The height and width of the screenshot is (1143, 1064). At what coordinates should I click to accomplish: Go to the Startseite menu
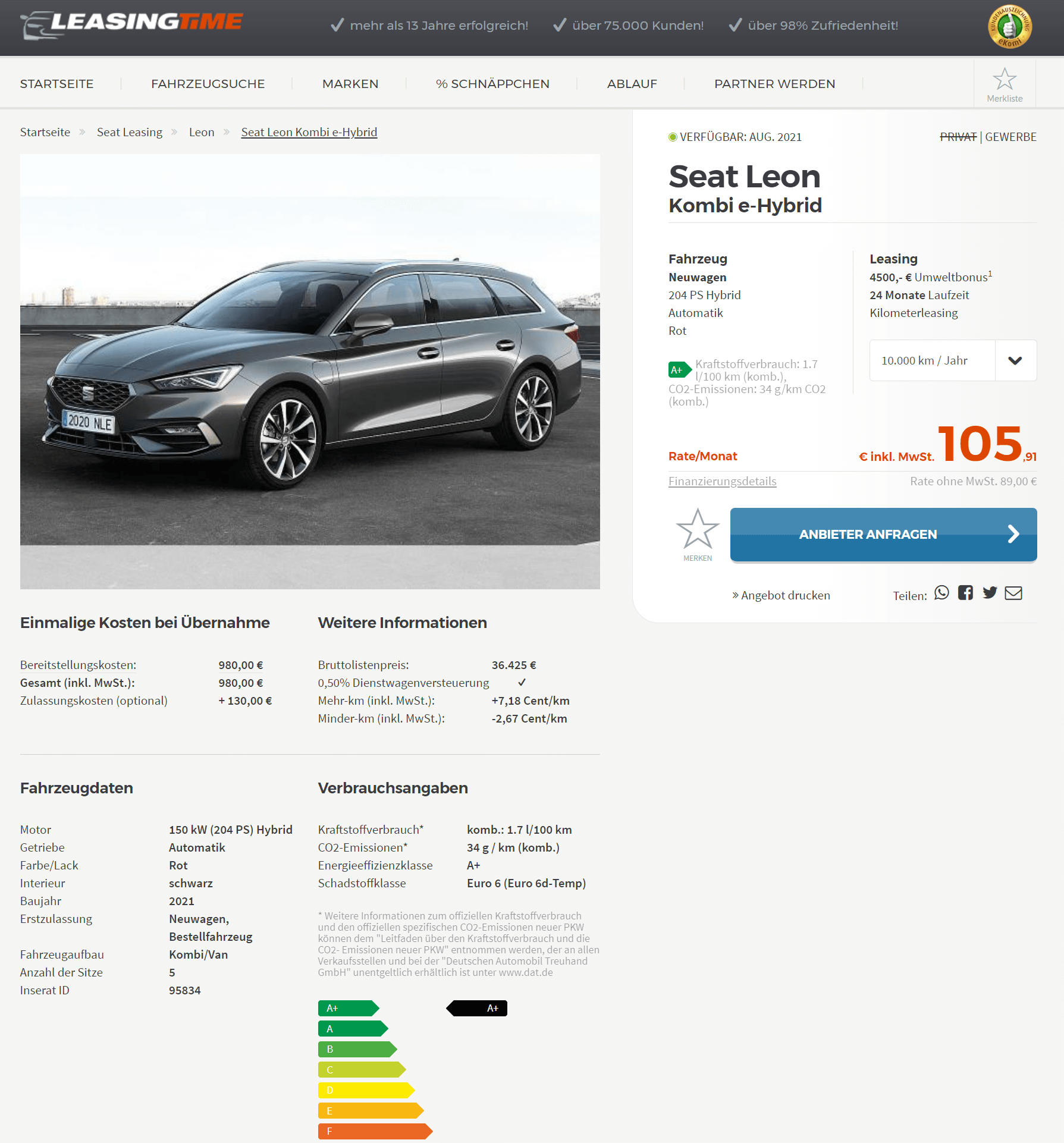coord(57,84)
